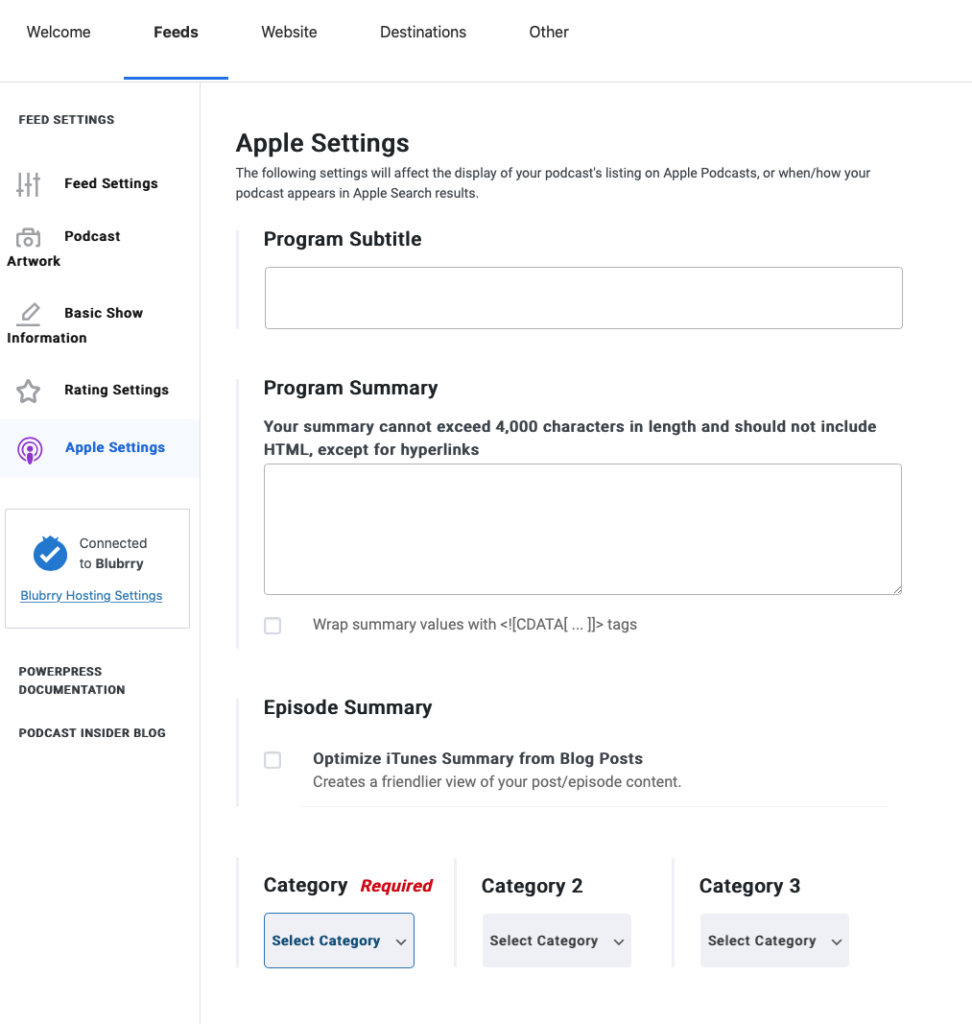972x1024 pixels.
Task: Focus the Program Summary text area
Action: [583, 529]
